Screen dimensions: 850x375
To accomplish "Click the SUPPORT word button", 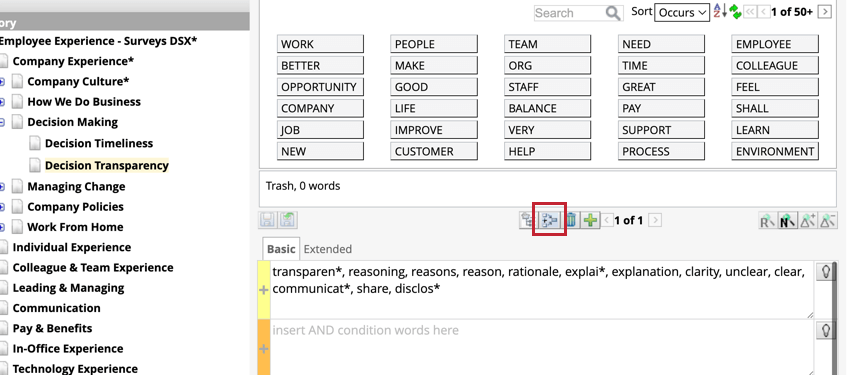I will pyautogui.click(x=661, y=130).
